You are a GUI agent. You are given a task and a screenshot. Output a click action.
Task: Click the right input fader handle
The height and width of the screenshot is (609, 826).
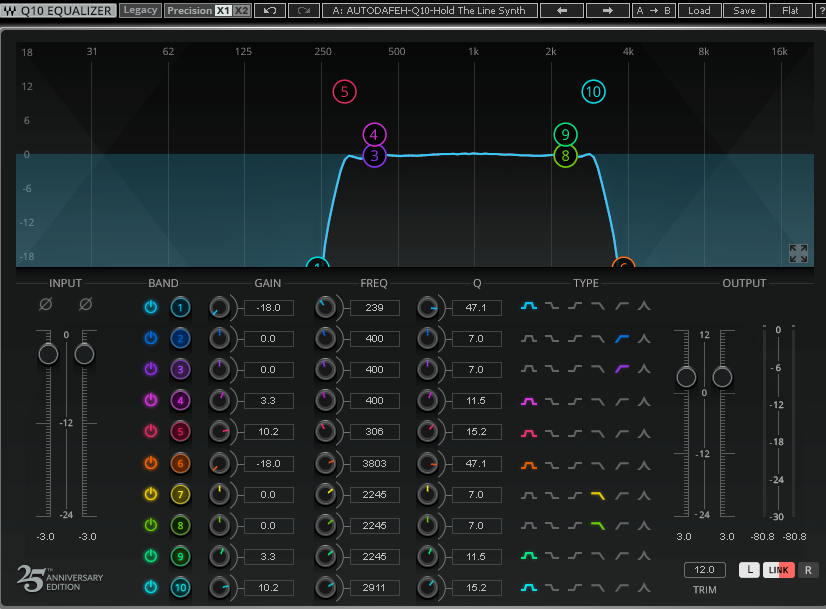[x=84, y=354]
